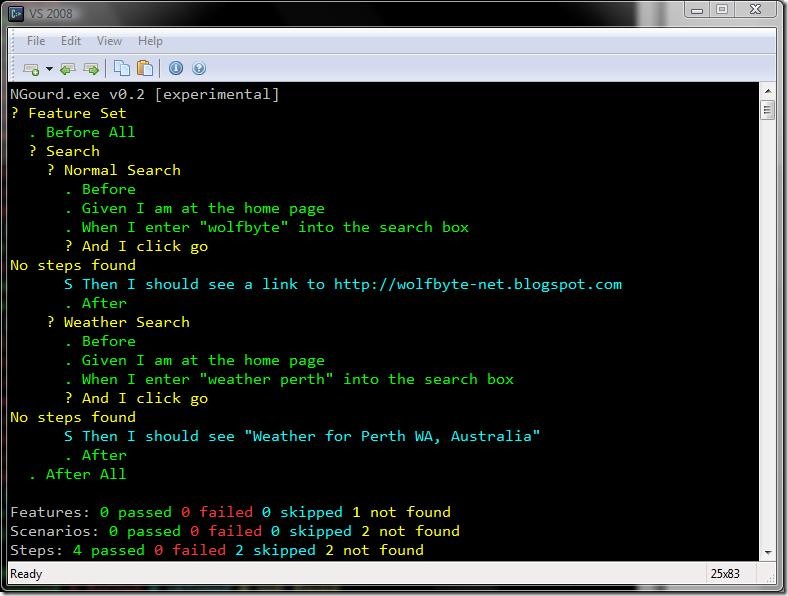Click the Ready status bar text

pyautogui.click(x=26, y=573)
